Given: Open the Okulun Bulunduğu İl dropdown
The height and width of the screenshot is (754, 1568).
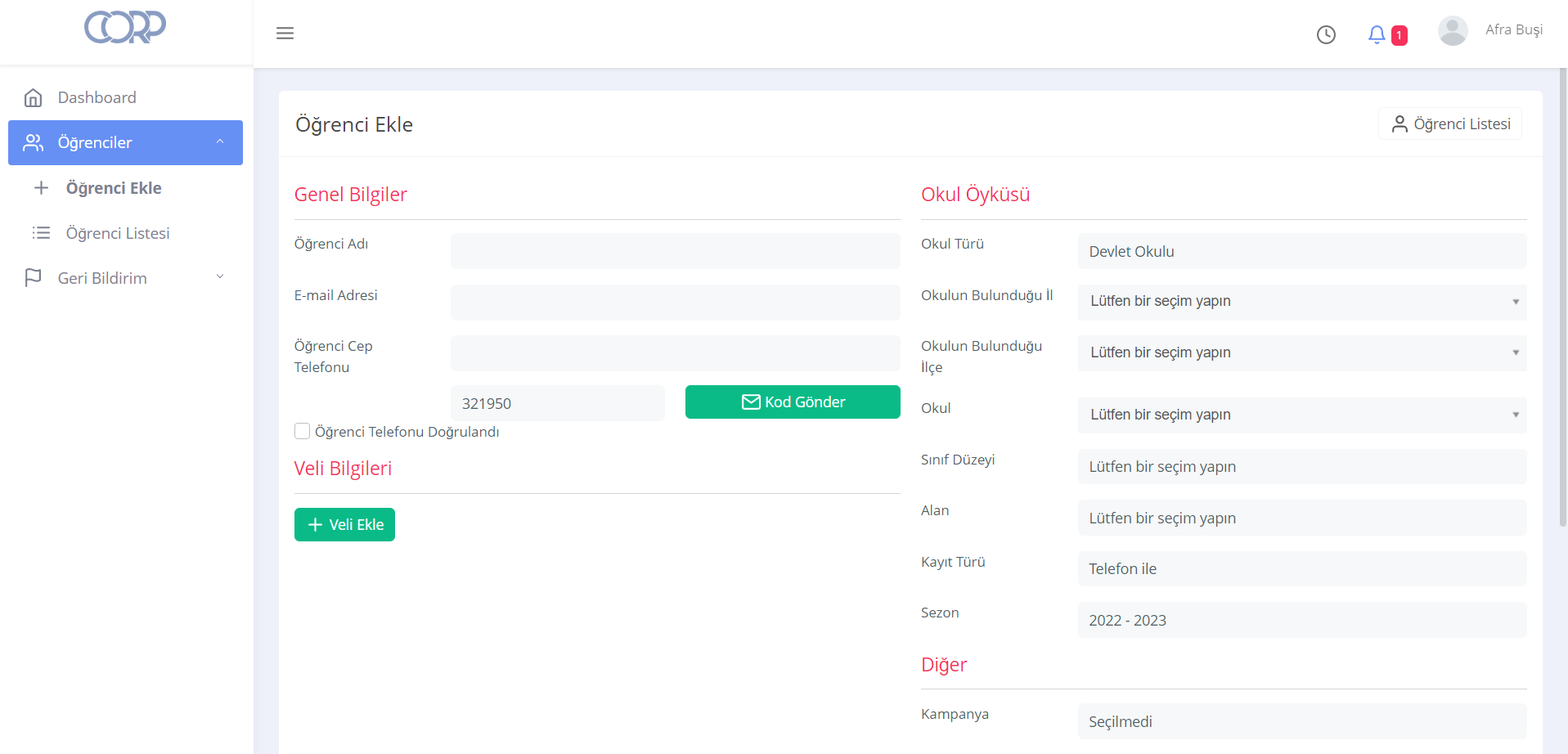Looking at the screenshot, I should tap(1301, 302).
